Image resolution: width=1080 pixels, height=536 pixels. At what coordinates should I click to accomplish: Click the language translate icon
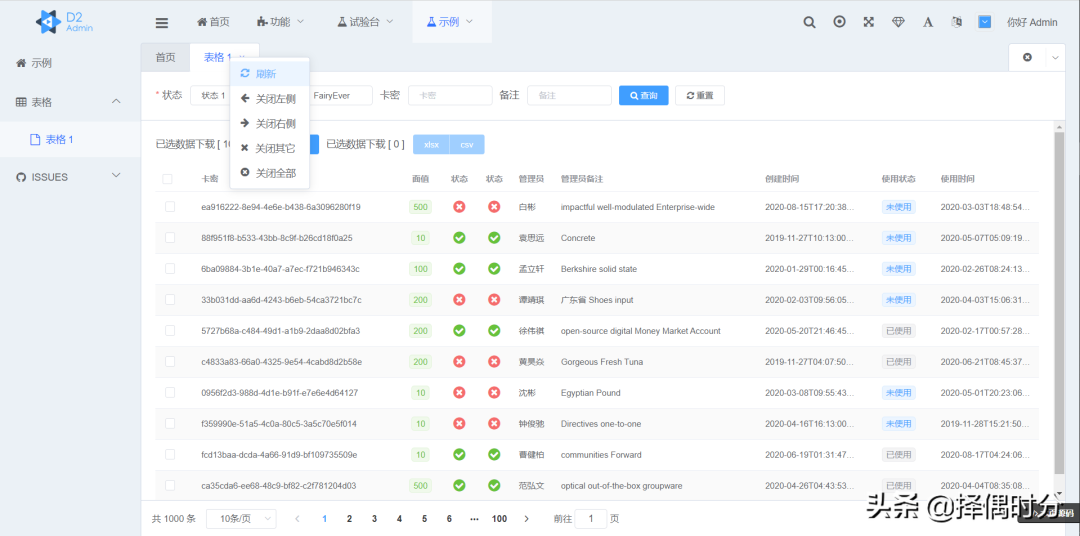tap(956, 22)
